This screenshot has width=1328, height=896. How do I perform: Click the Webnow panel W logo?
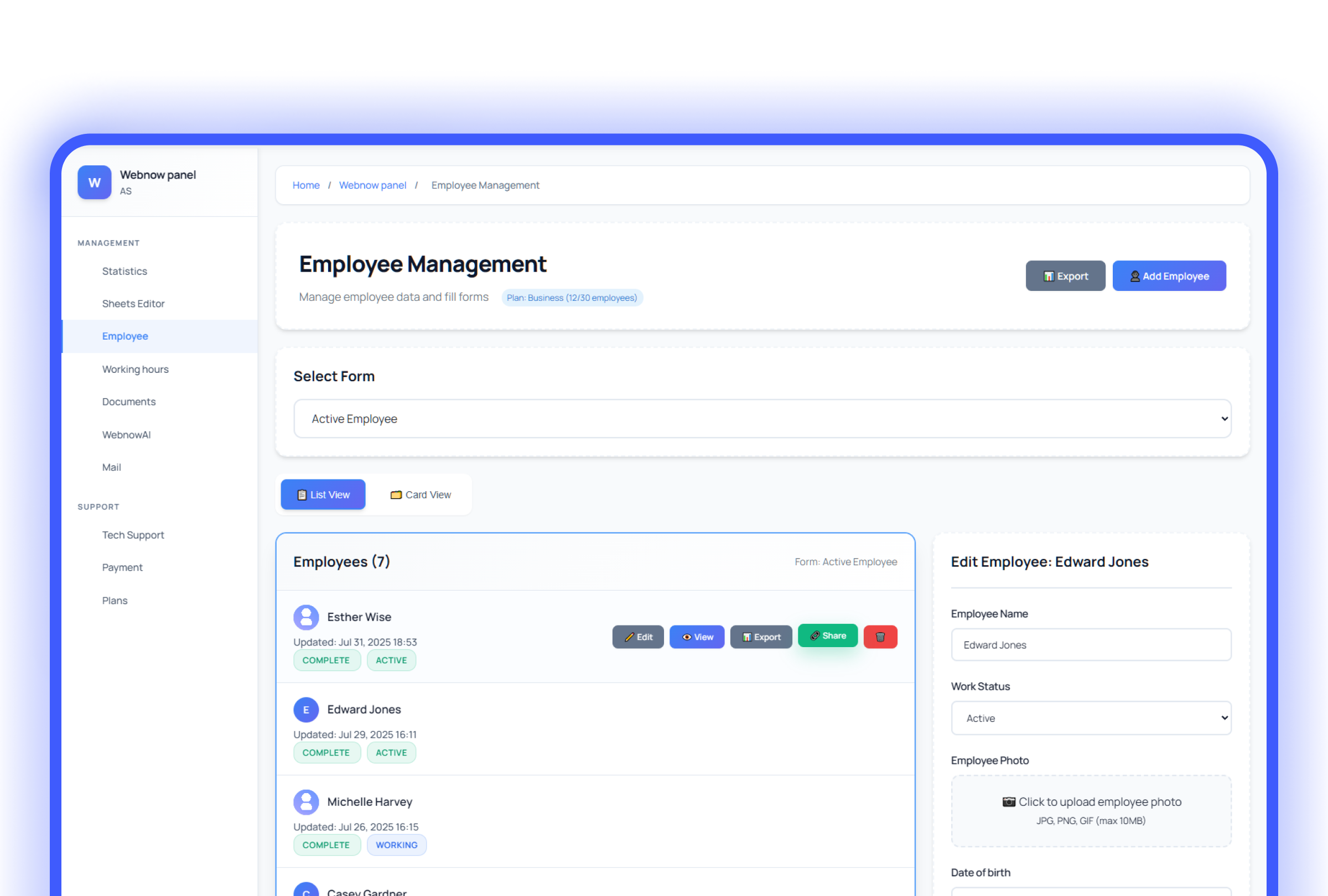[94, 182]
